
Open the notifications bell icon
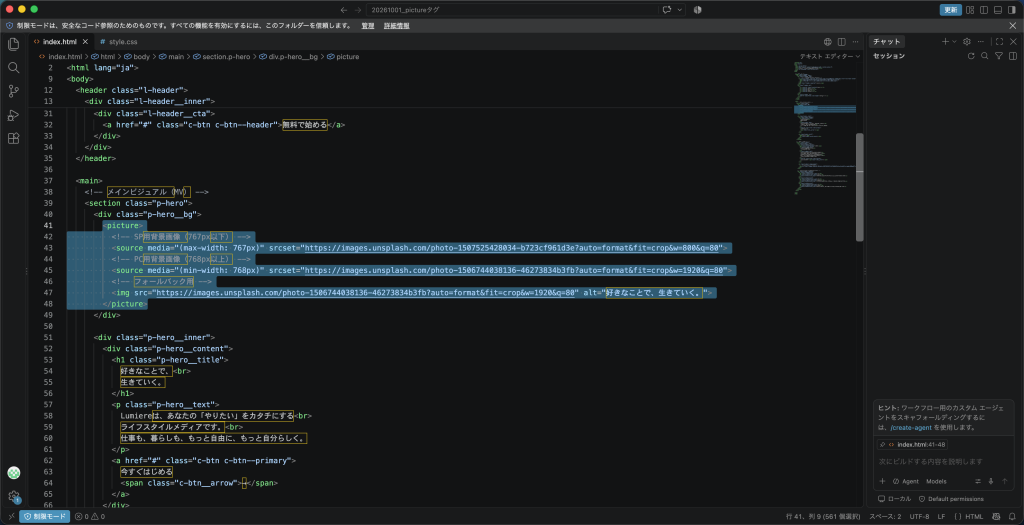coord(1012,517)
